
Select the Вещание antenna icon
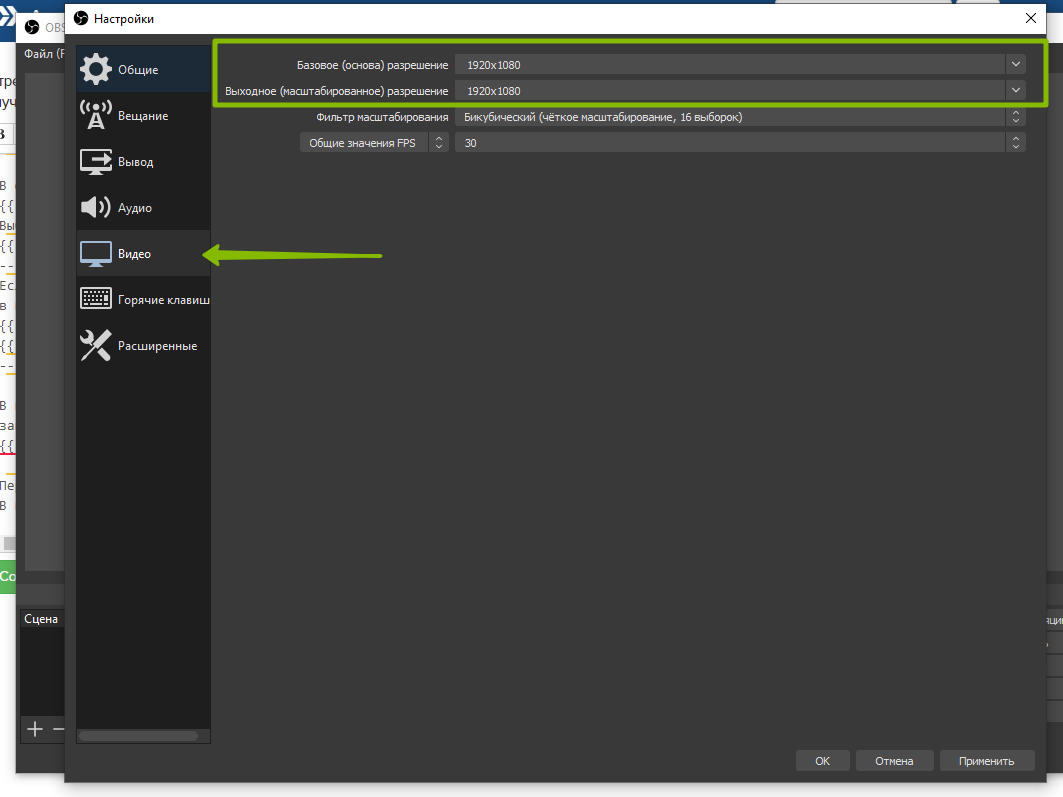(96, 116)
